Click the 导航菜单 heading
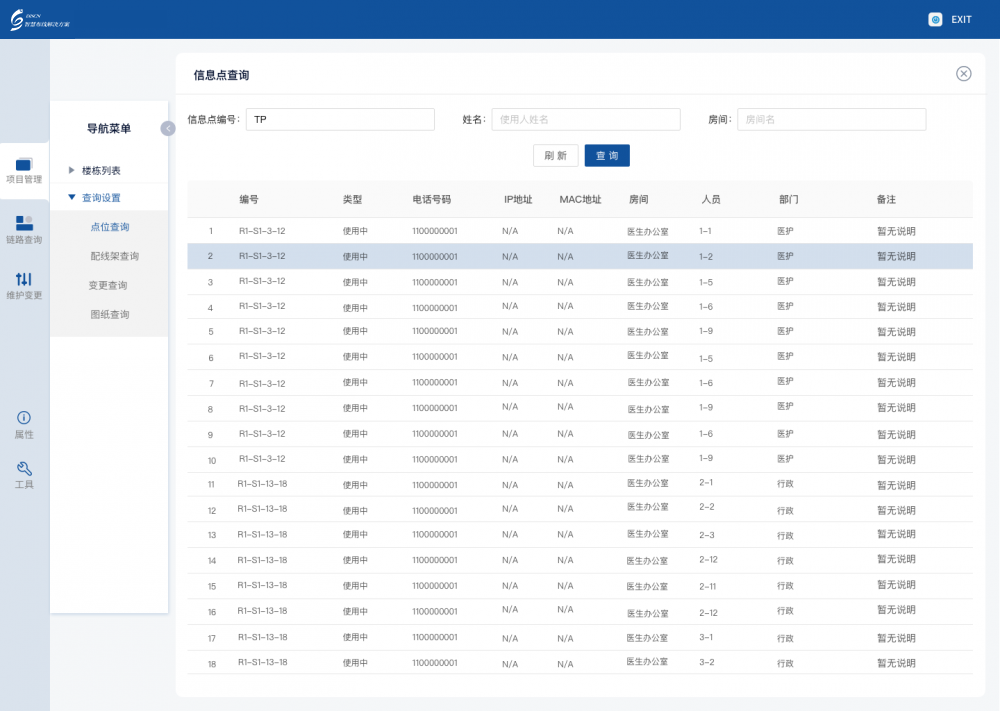The width and height of the screenshot is (1000, 711). click(109, 129)
